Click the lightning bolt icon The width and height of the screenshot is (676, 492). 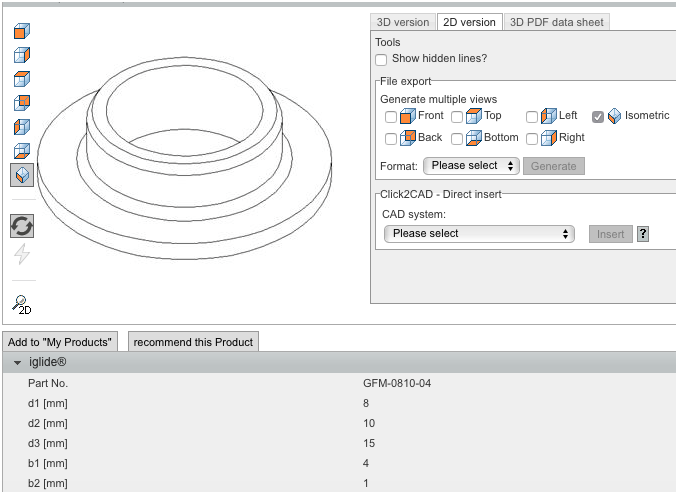(21, 255)
